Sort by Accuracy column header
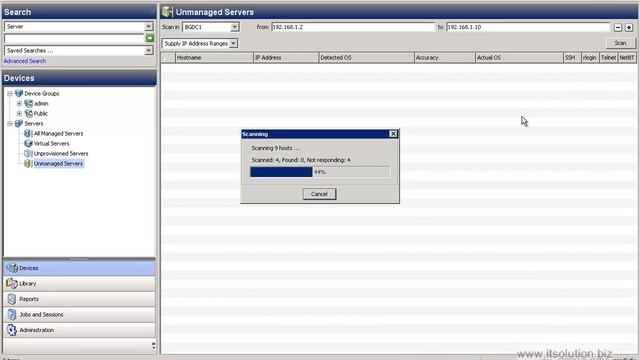 pyautogui.click(x=444, y=58)
